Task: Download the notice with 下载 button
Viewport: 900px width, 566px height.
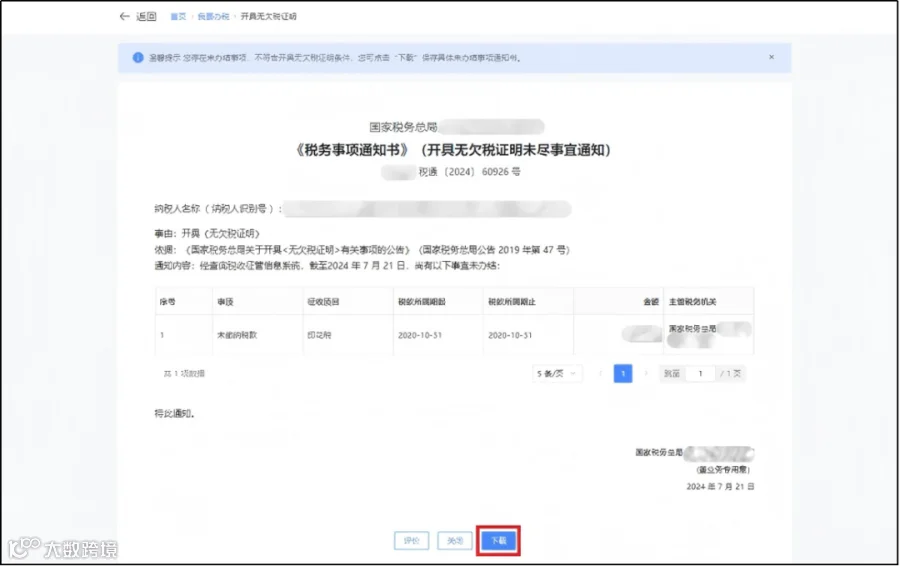Action: [x=498, y=541]
